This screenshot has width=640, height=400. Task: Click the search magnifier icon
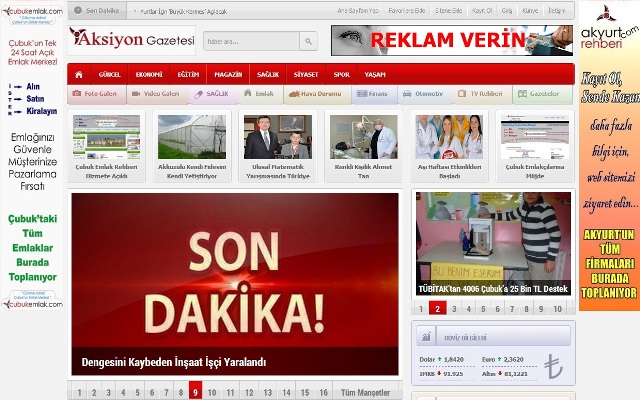(x=308, y=42)
